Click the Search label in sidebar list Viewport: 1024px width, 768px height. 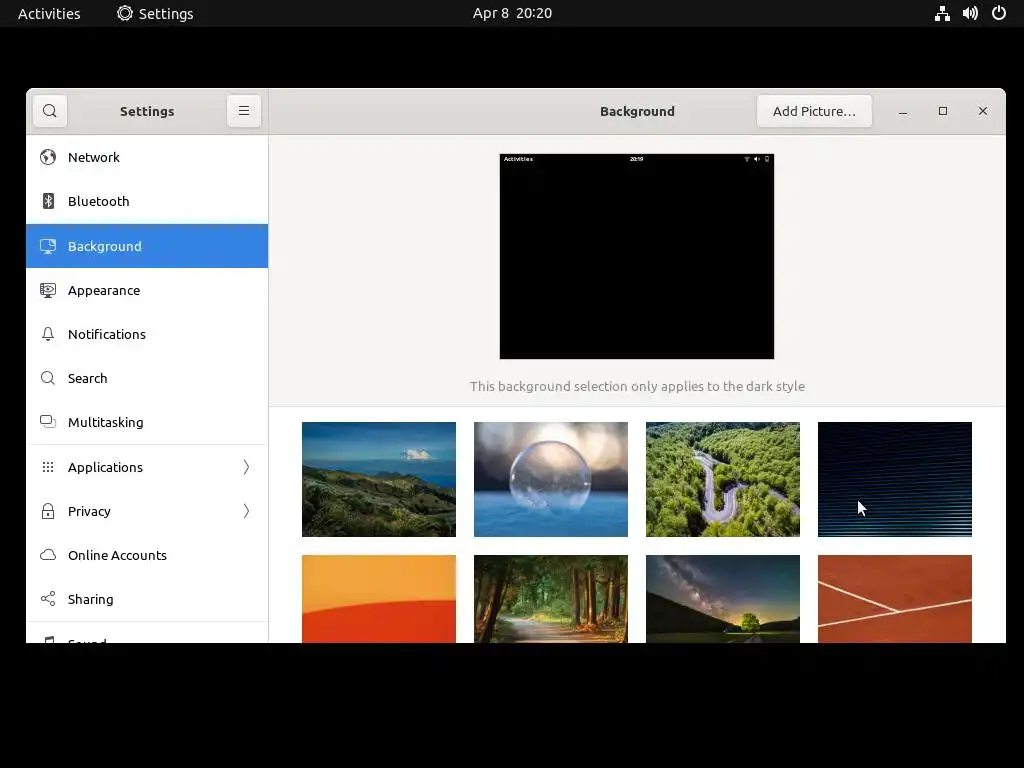click(88, 379)
